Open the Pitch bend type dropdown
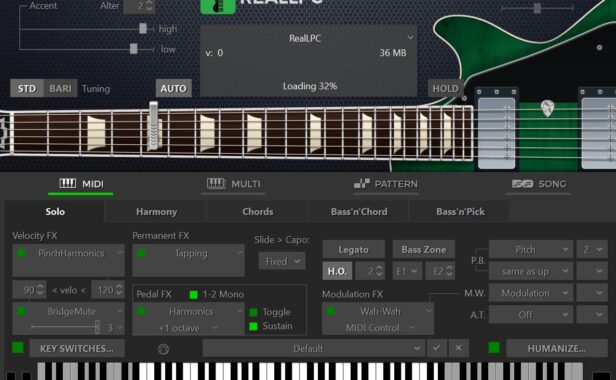616x380 pixels. coord(530,250)
